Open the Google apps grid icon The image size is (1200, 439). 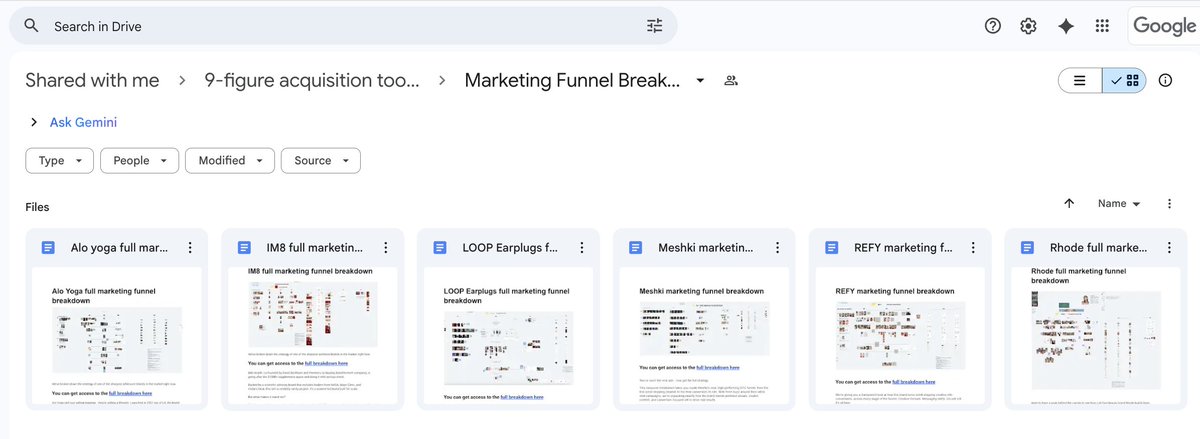[1102, 26]
